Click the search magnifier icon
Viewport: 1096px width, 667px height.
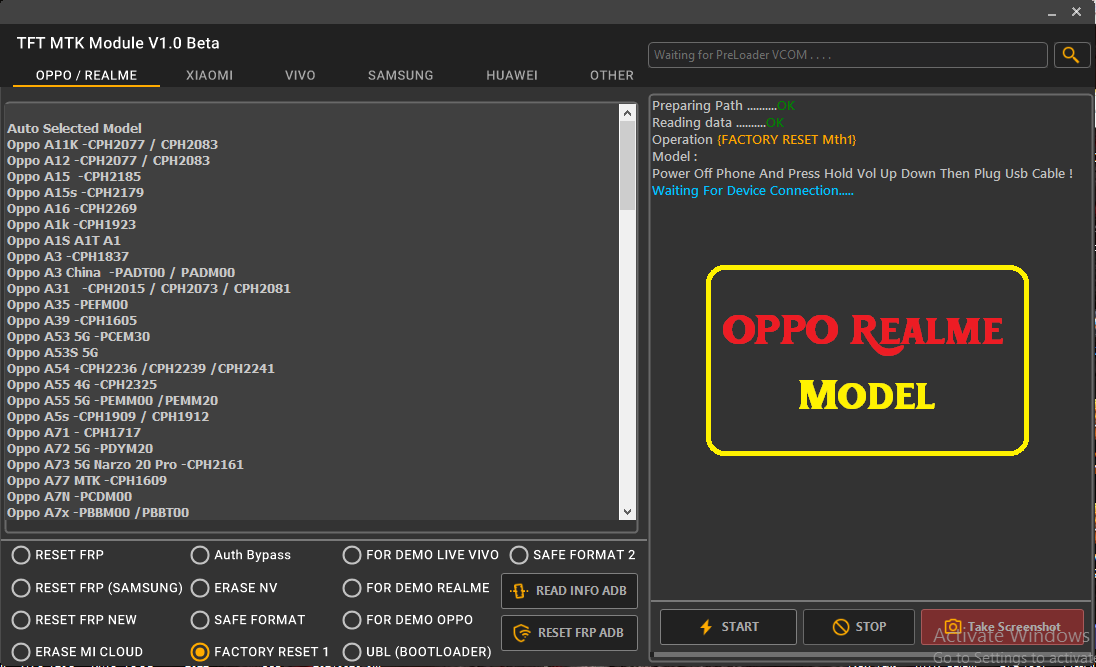click(1071, 55)
